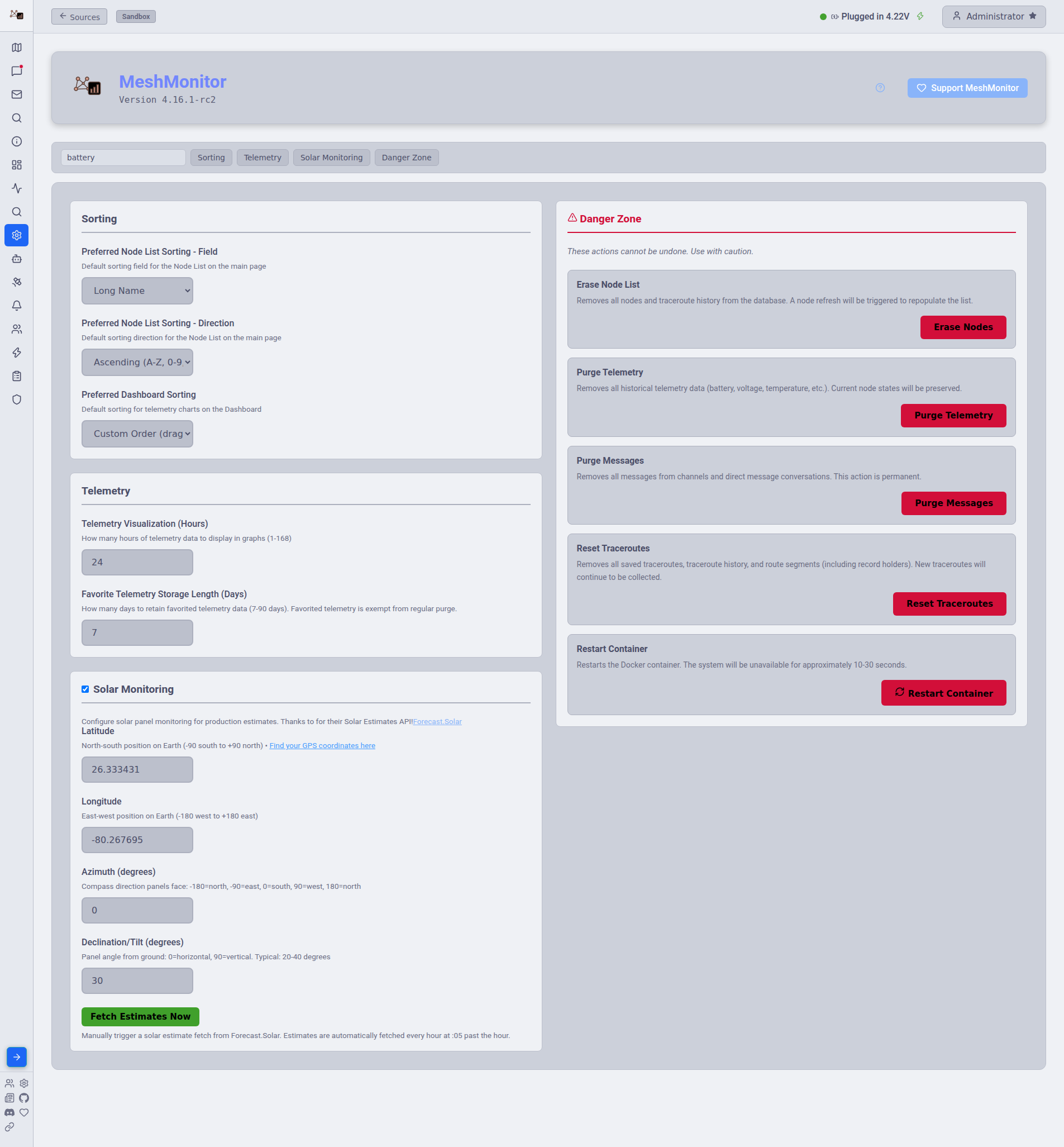Open the info circle icon in sidebar
Screen dimensions: 1064x1147
point(17,142)
